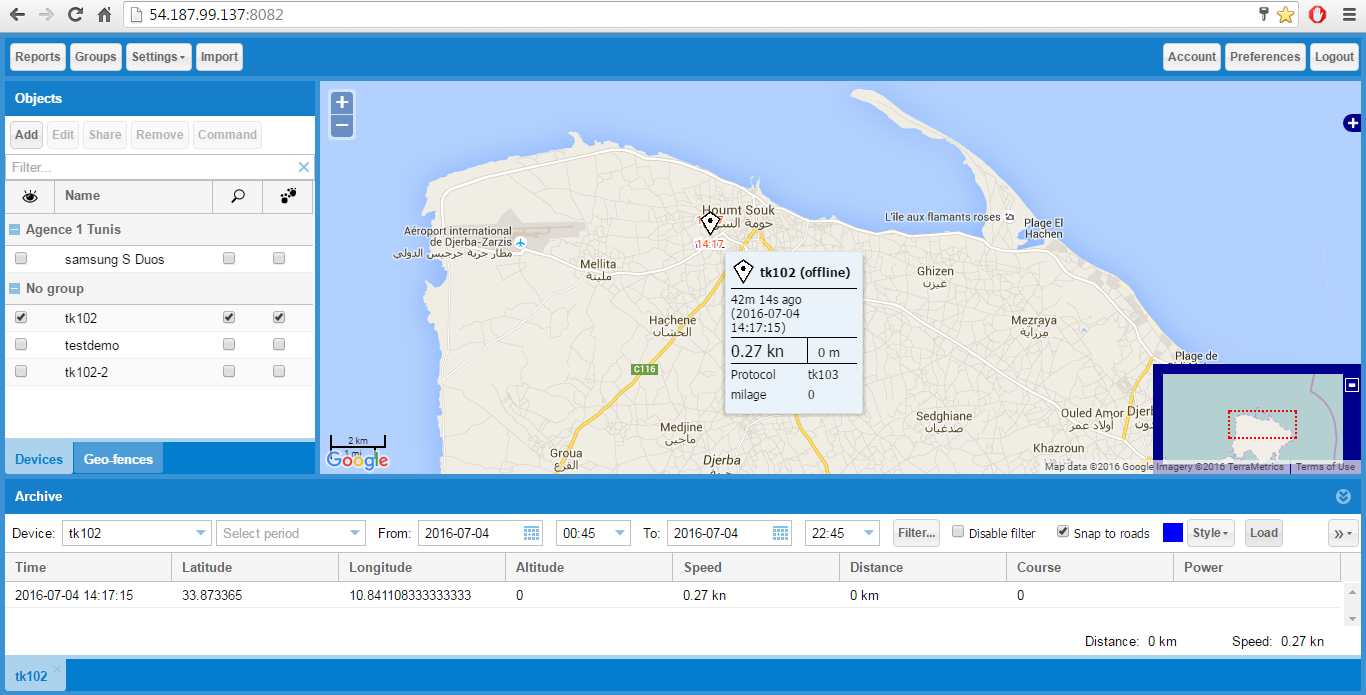
Task: Switch to the Devices tab
Action: pos(39,459)
